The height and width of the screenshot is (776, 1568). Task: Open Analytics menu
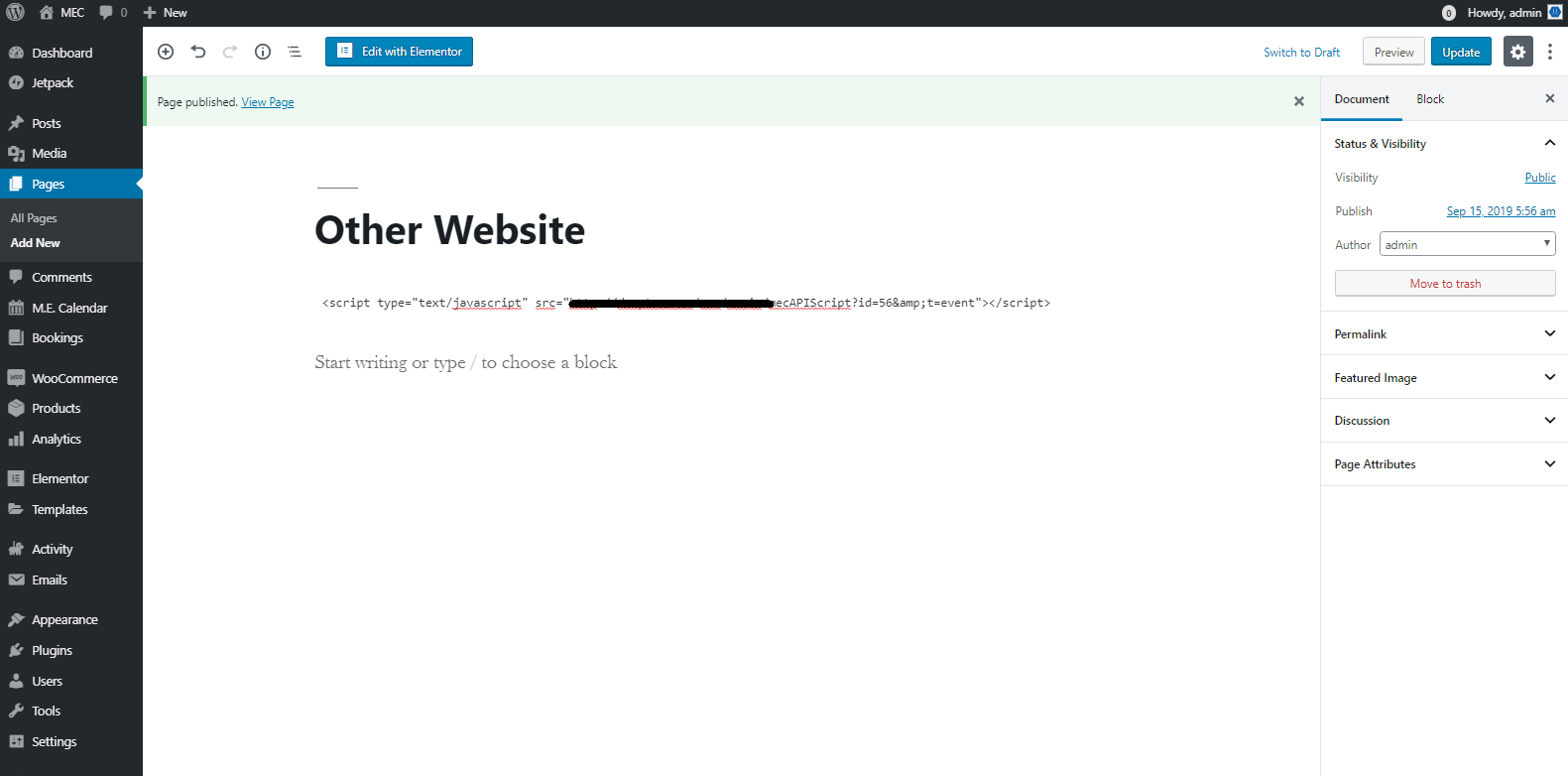tap(71, 440)
